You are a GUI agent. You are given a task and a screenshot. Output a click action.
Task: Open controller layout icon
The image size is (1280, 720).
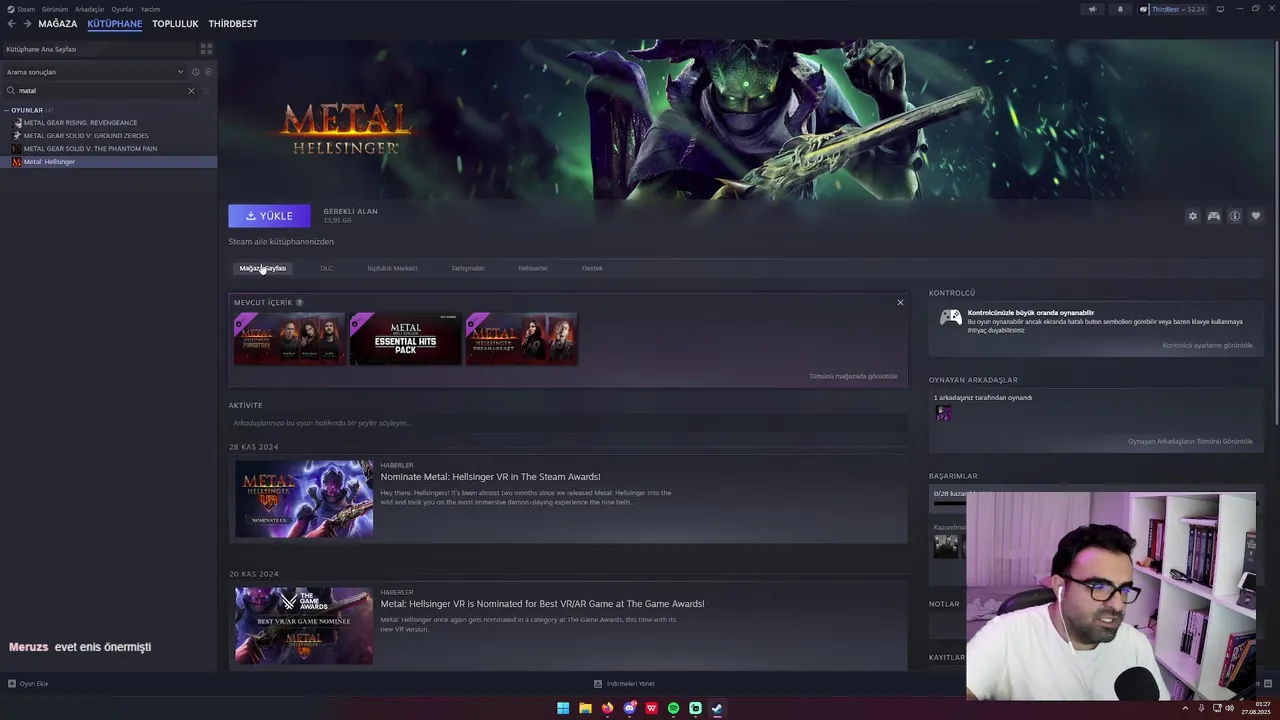[x=1213, y=216]
